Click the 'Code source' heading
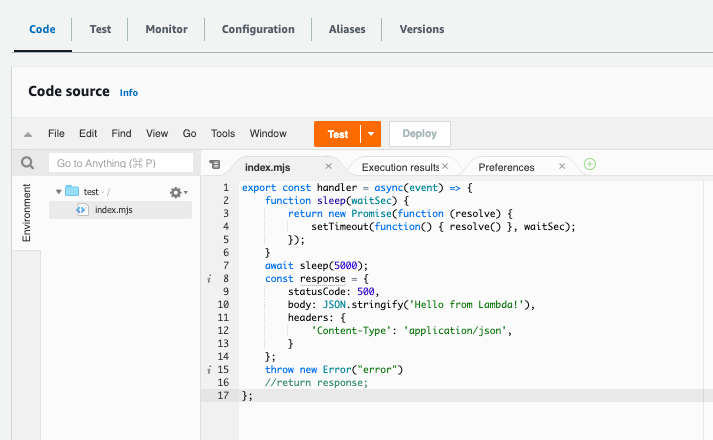Viewport: 713px width, 440px height. tap(69, 91)
